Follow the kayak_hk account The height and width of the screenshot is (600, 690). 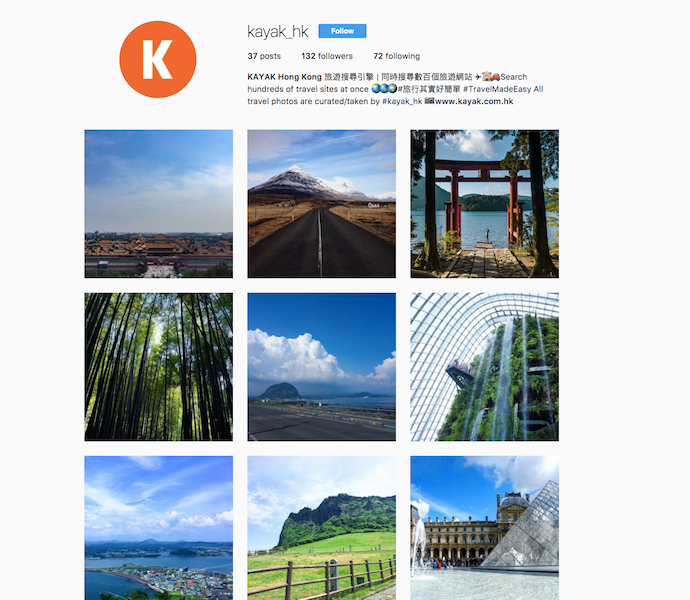342,31
